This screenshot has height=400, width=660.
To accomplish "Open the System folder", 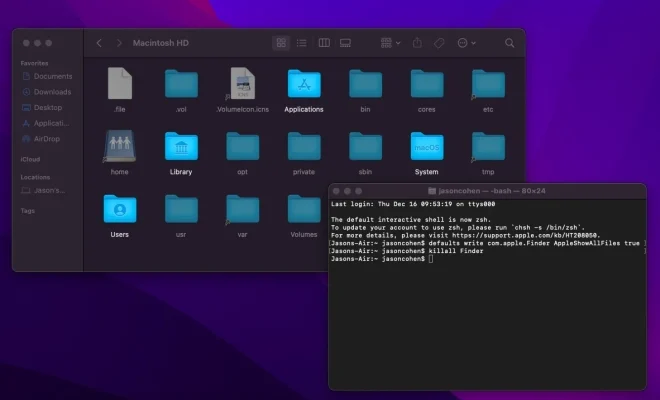I will 427,146.
